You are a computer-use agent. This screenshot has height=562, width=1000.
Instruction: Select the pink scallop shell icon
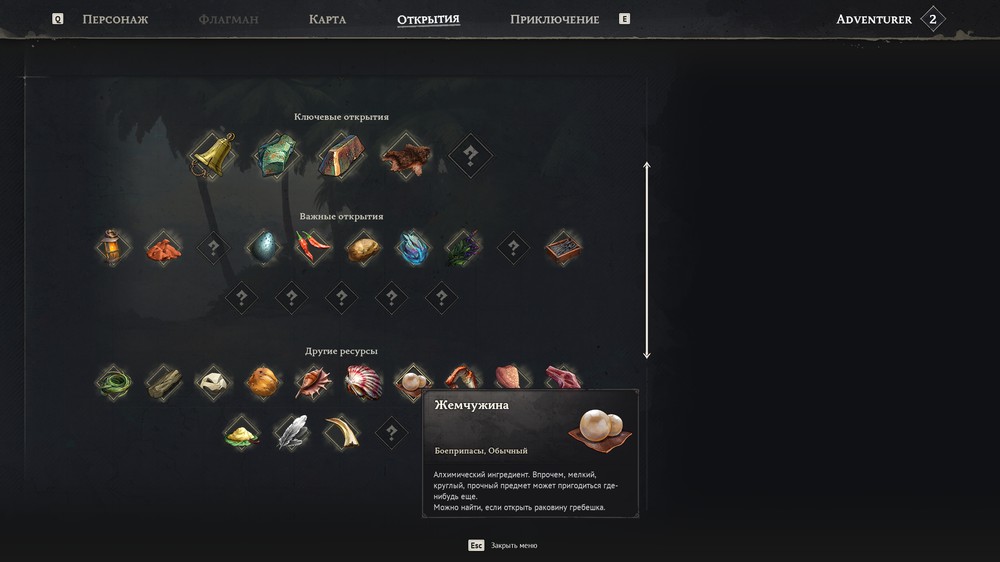(363, 382)
